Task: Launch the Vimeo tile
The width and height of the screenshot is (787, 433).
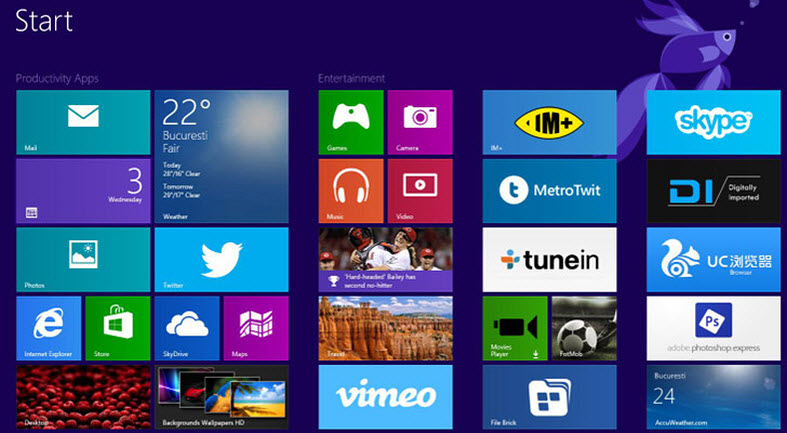Action: coord(385,396)
